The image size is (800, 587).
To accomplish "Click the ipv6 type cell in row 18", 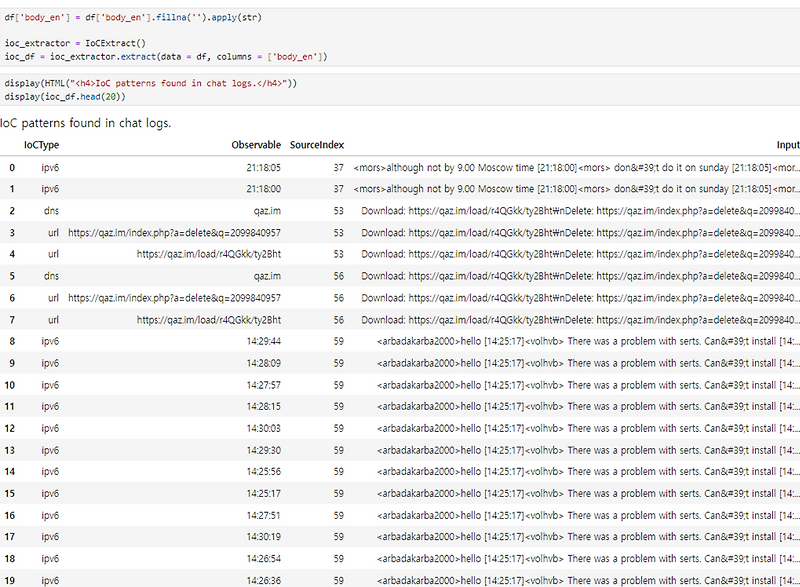I will pyautogui.click(x=50, y=558).
